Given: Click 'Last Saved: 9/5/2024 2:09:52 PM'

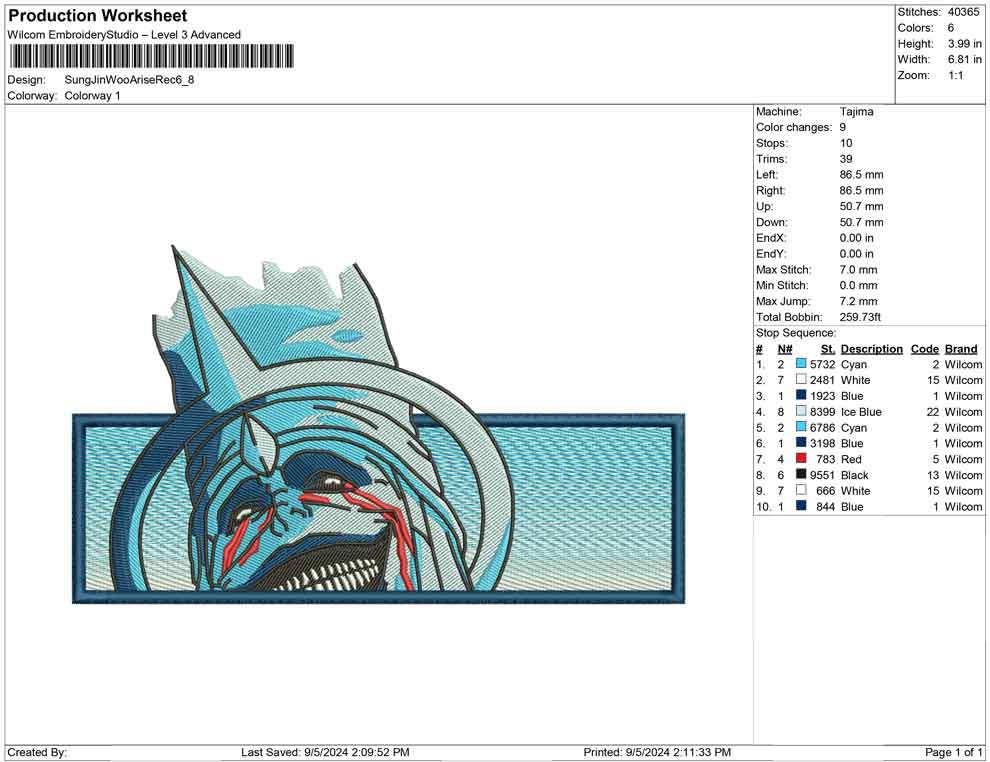Looking at the screenshot, I should pyautogui.click(x=325, y=751).
